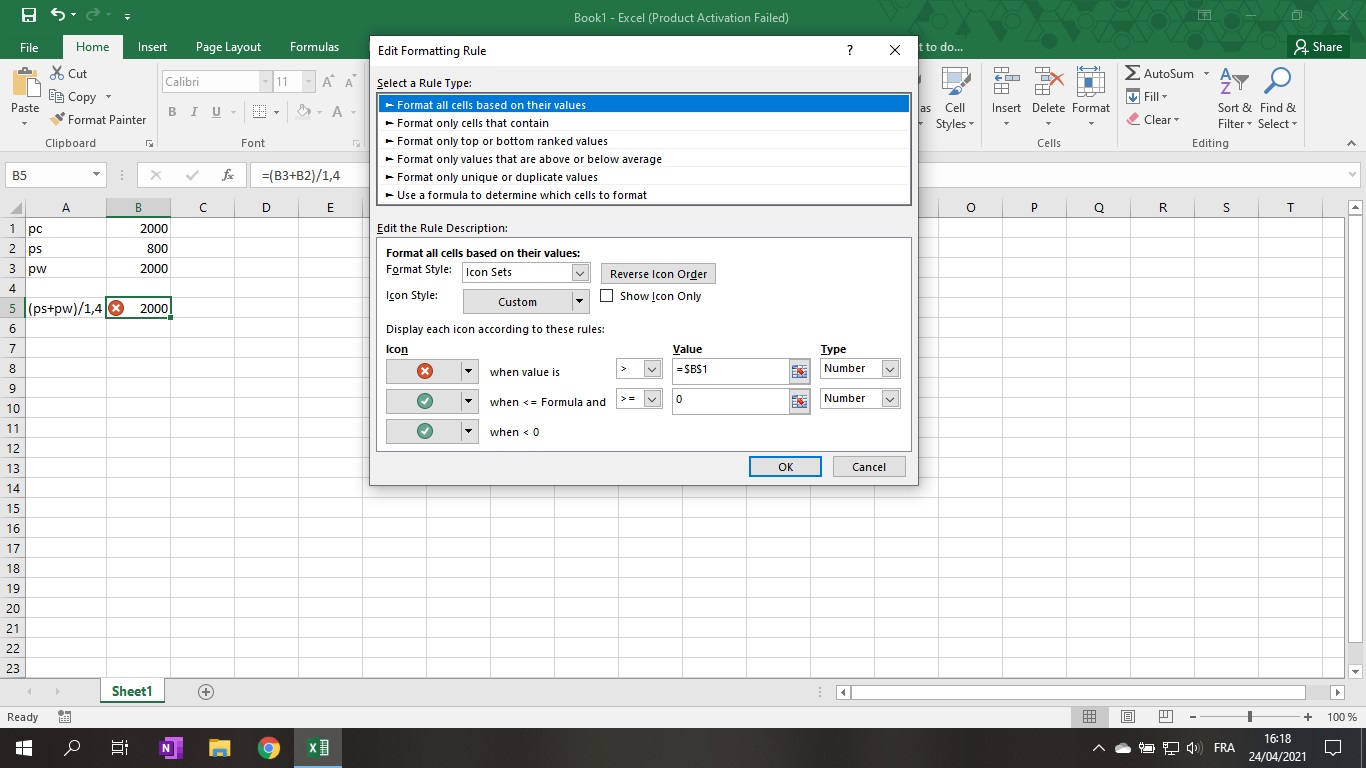The image size is (1366, 768).
Task: Select 'Use a formula to determine' rule type
Action: [x=644, y=195]
